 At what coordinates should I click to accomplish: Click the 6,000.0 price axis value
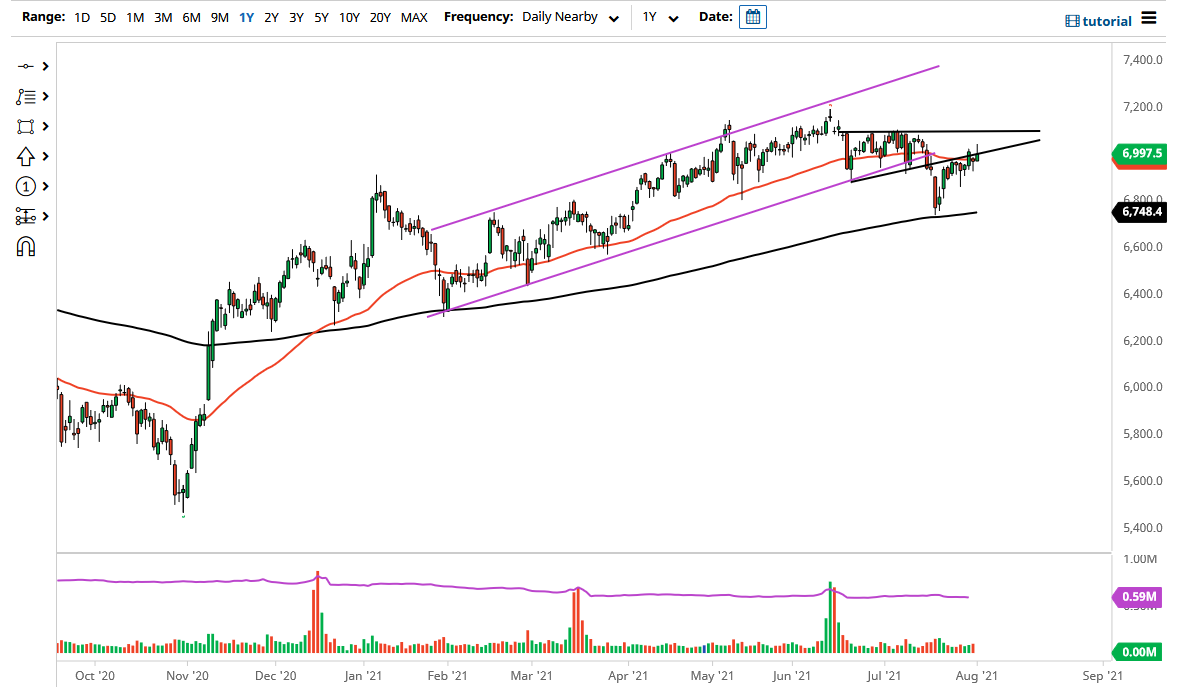[x=1142, y=388]
